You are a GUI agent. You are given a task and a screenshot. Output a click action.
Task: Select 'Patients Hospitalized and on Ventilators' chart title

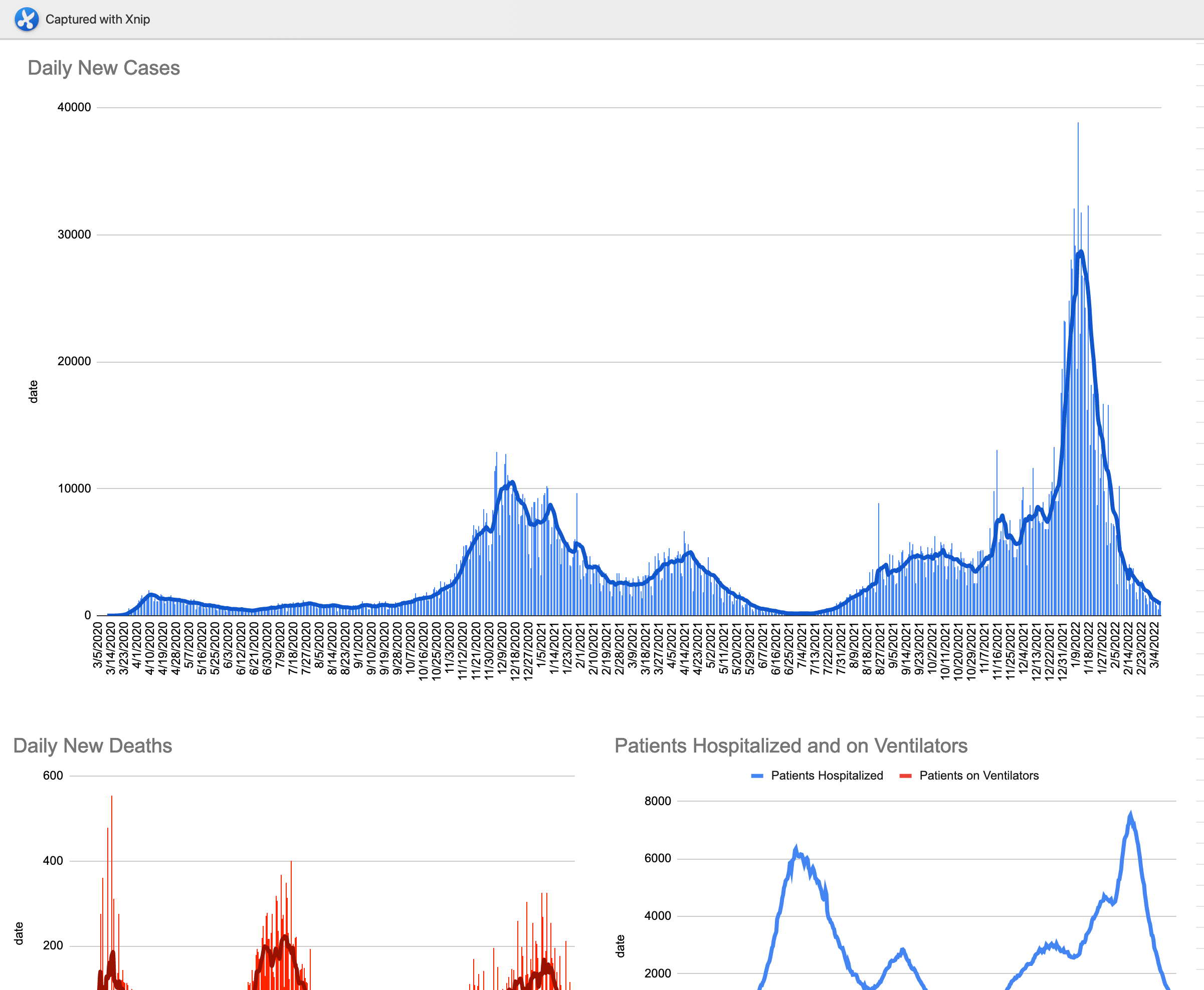pos(790,746)
